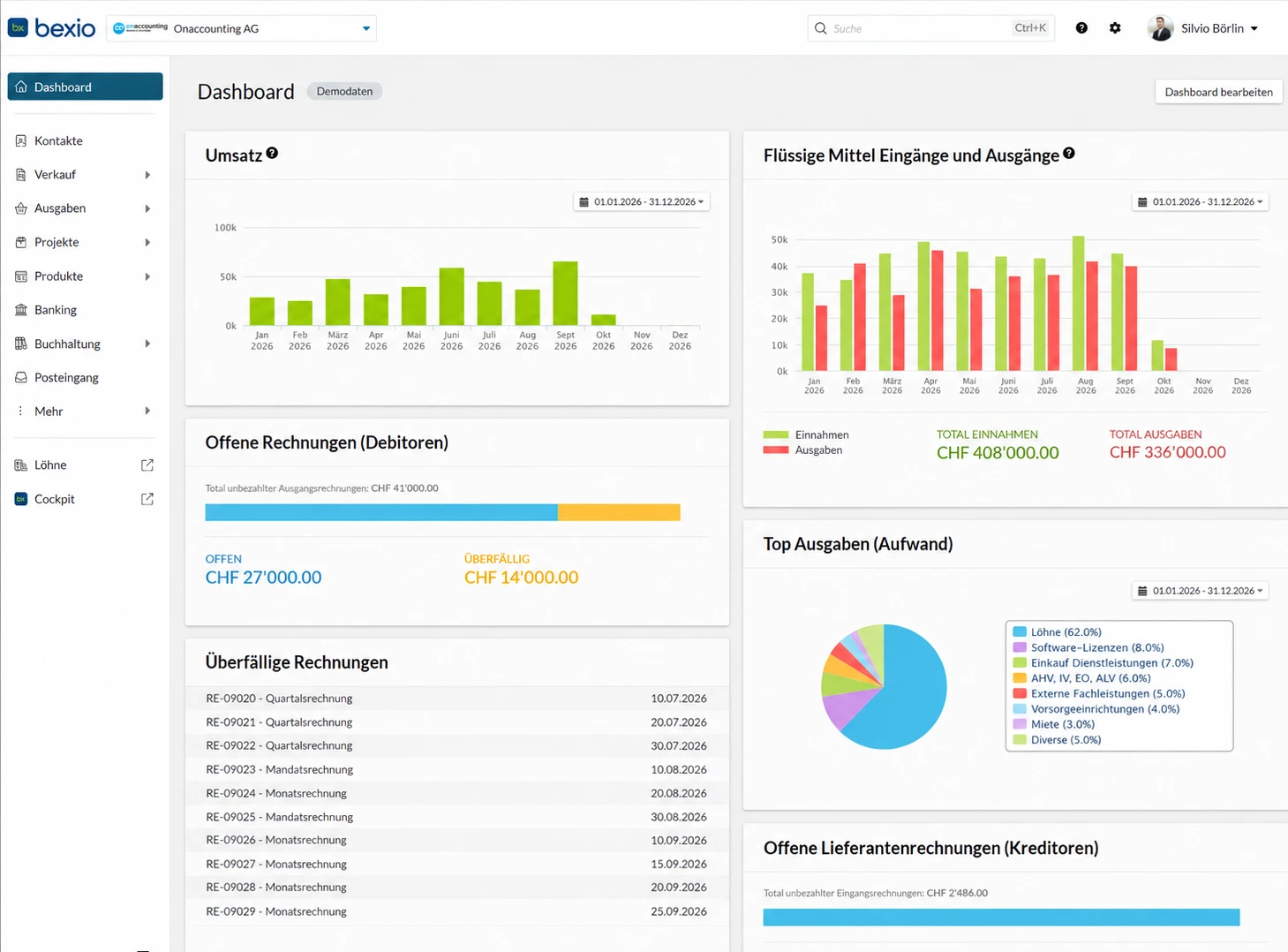Click the Projekte sidebar icon
Image resolution: width=1288 pixels, height=952 pixels.
point(21,242)
